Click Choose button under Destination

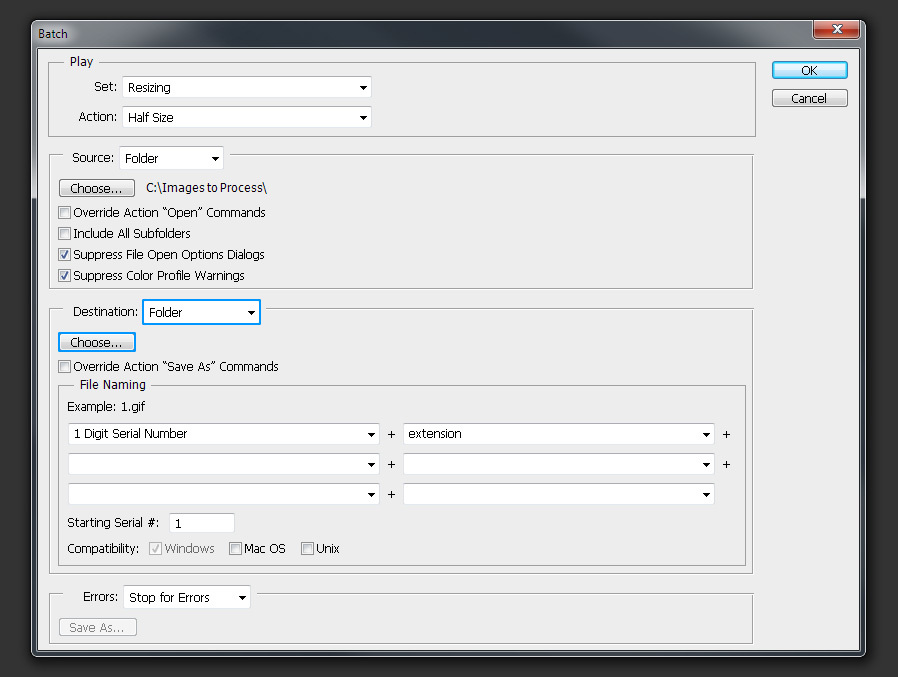pos(97,342)
